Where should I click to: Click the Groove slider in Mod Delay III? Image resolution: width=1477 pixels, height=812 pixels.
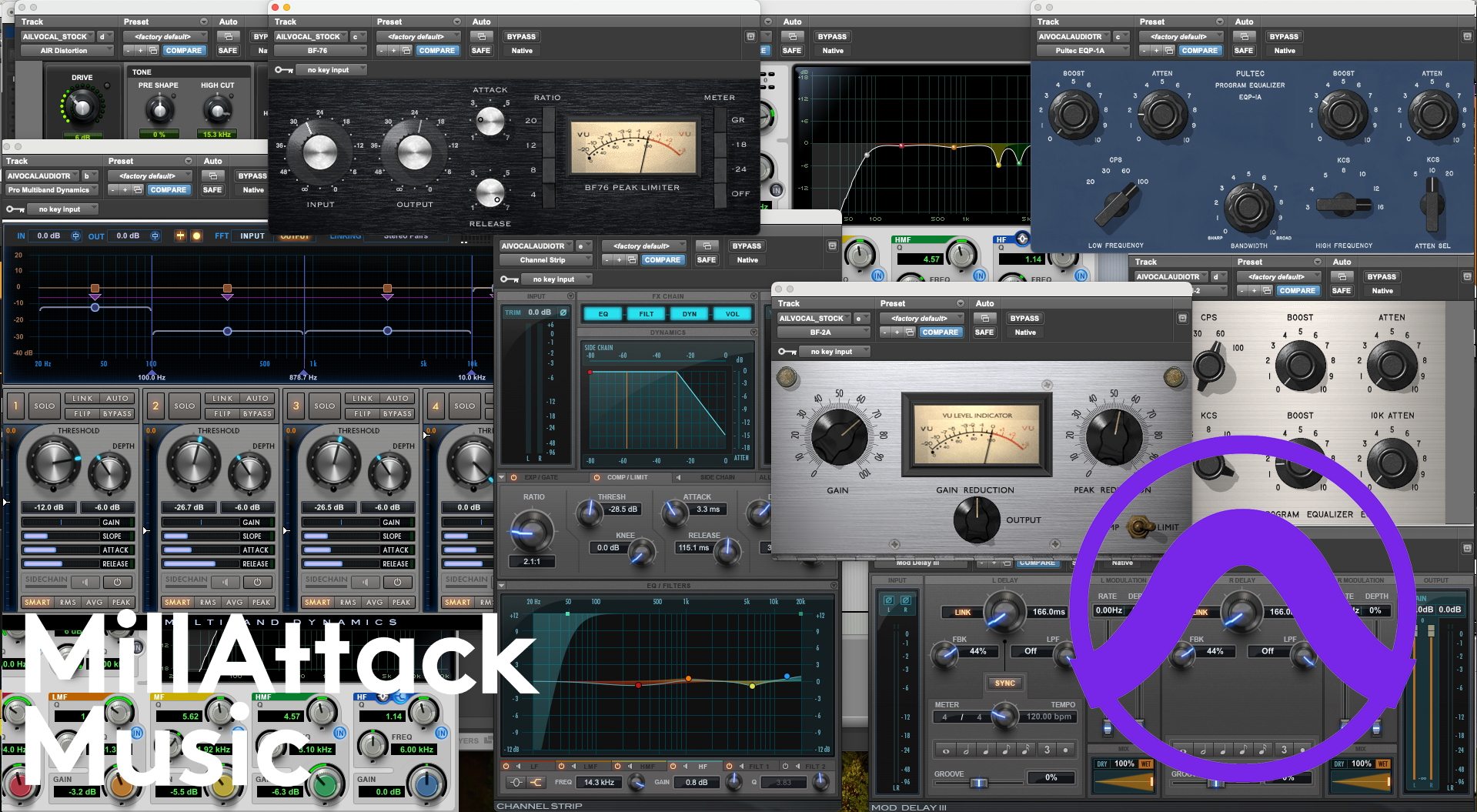(978, 782)
